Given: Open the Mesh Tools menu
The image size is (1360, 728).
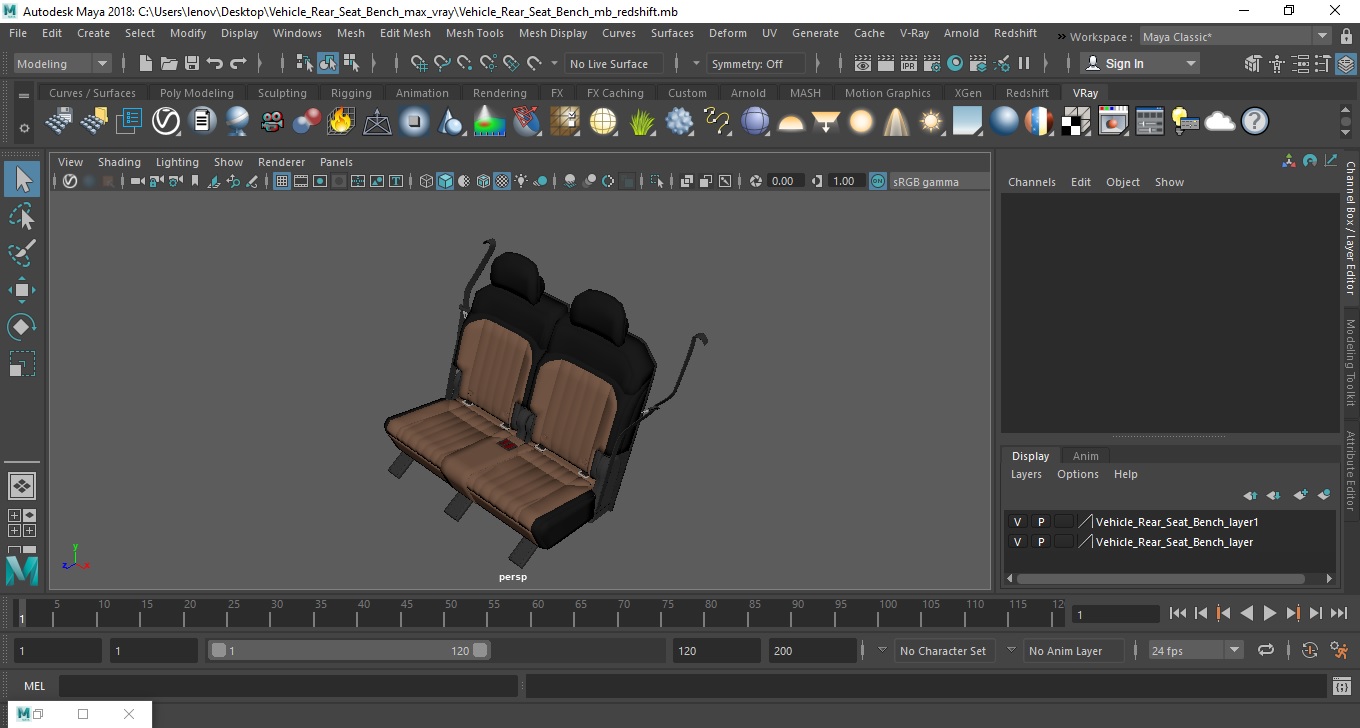Looking at the screenshot, I should [x=474, y=33].
